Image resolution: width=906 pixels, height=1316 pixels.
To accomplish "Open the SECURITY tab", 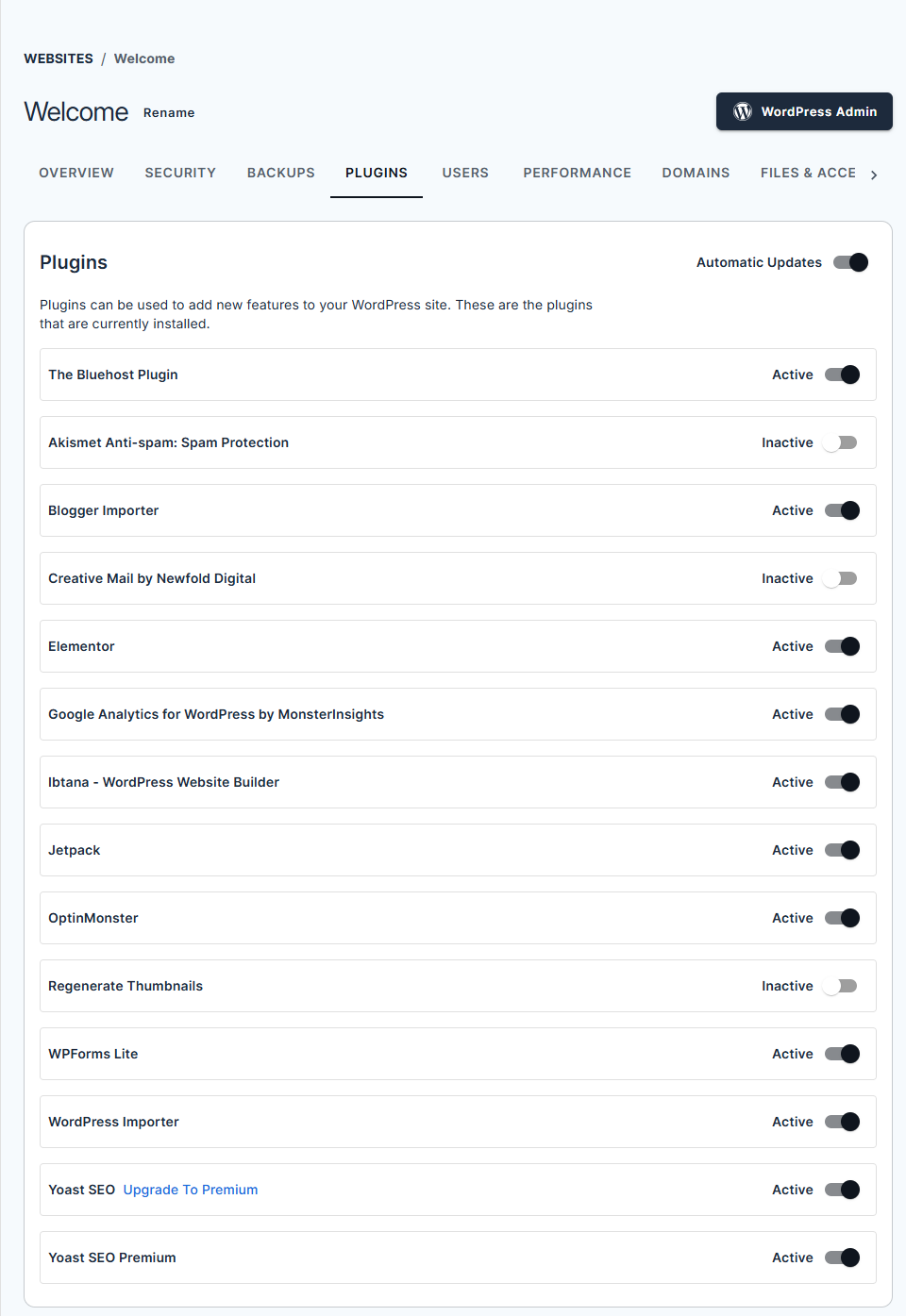I will pos(180,173).
